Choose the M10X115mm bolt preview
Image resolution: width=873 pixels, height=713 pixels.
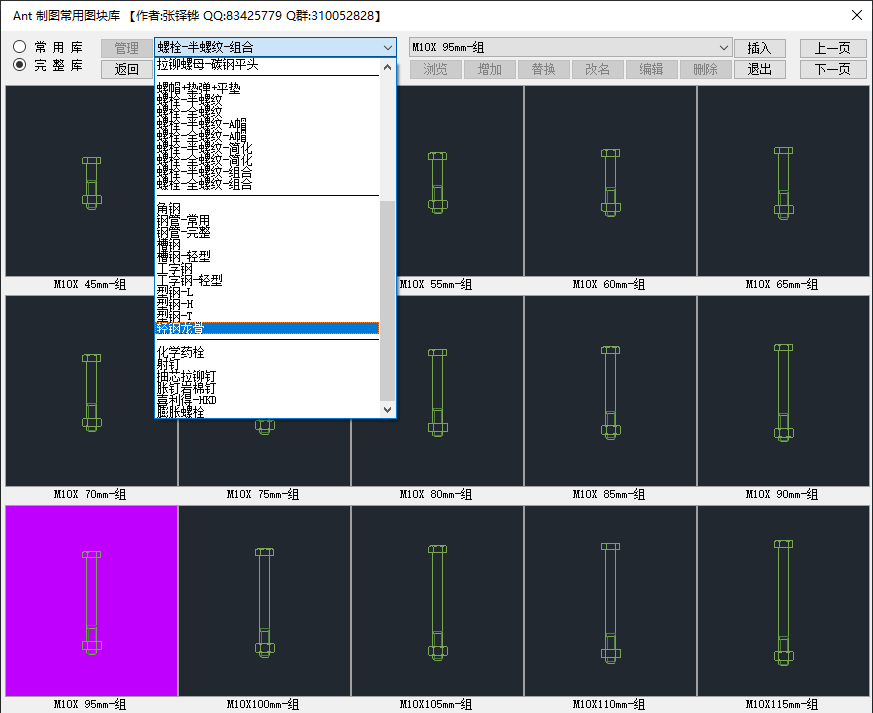pyautogui.click(x=783, y=600)
